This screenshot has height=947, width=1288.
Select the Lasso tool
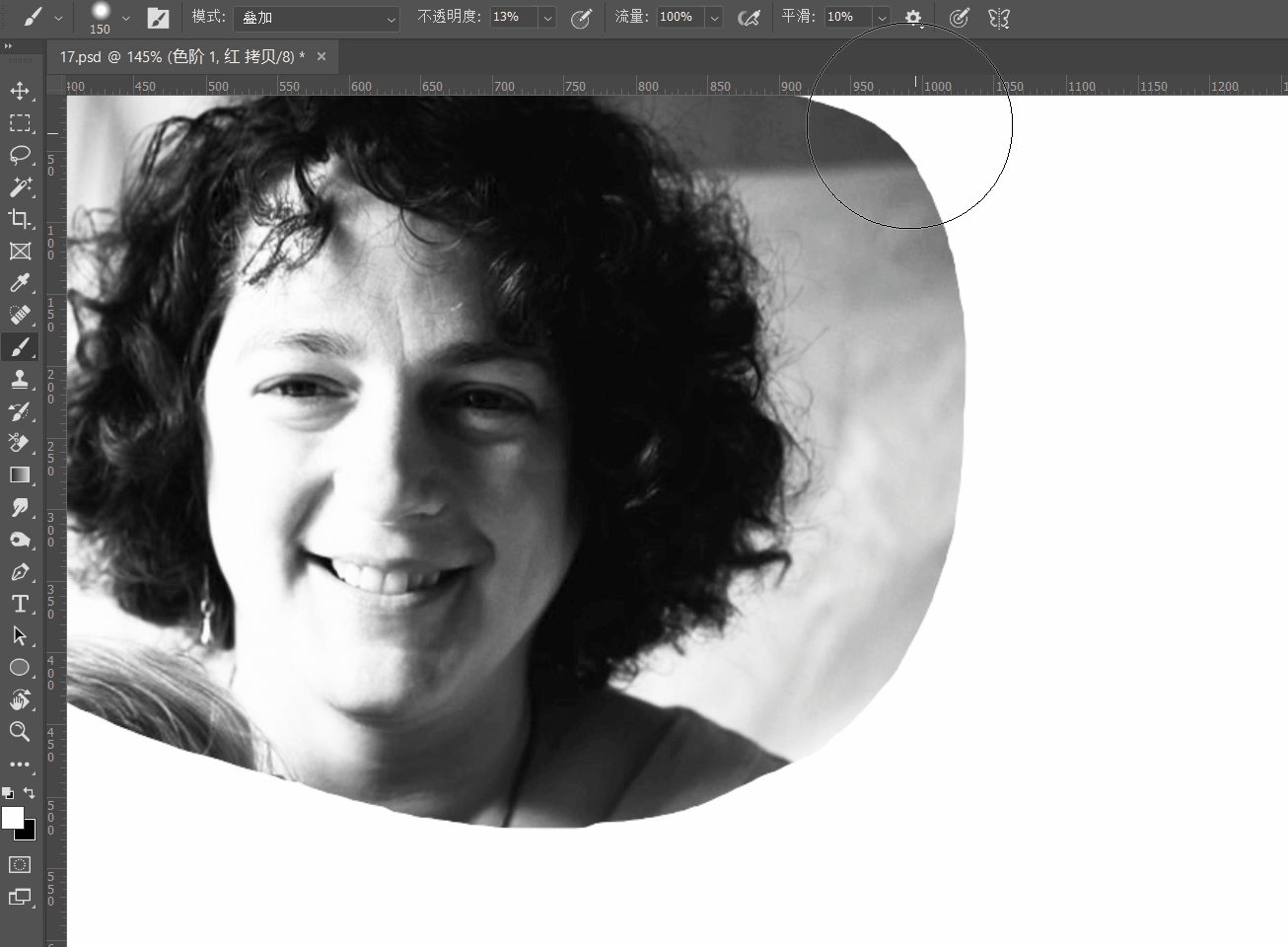20,155
